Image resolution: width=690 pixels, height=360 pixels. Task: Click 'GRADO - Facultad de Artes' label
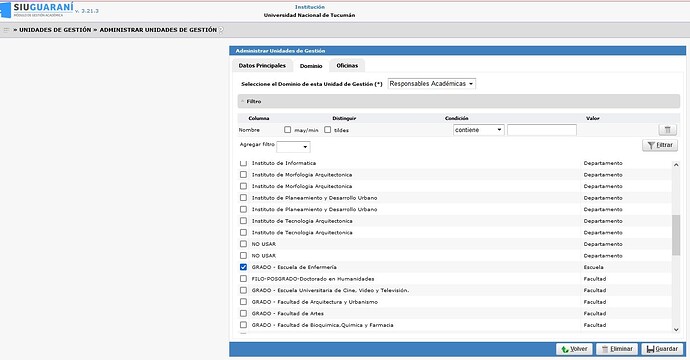tap(288, 313)
